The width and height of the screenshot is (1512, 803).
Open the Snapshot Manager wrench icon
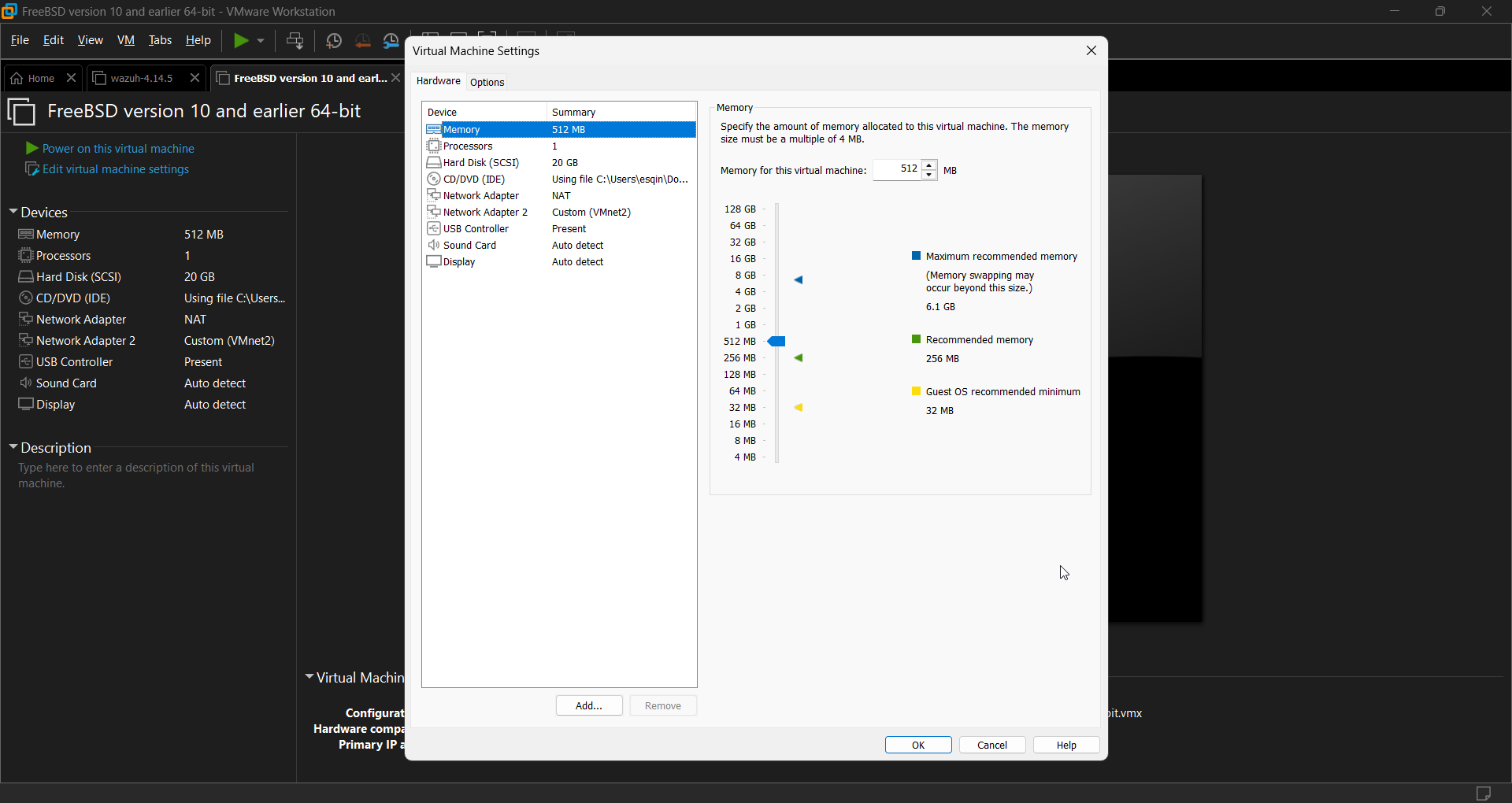tap(391, 41)
